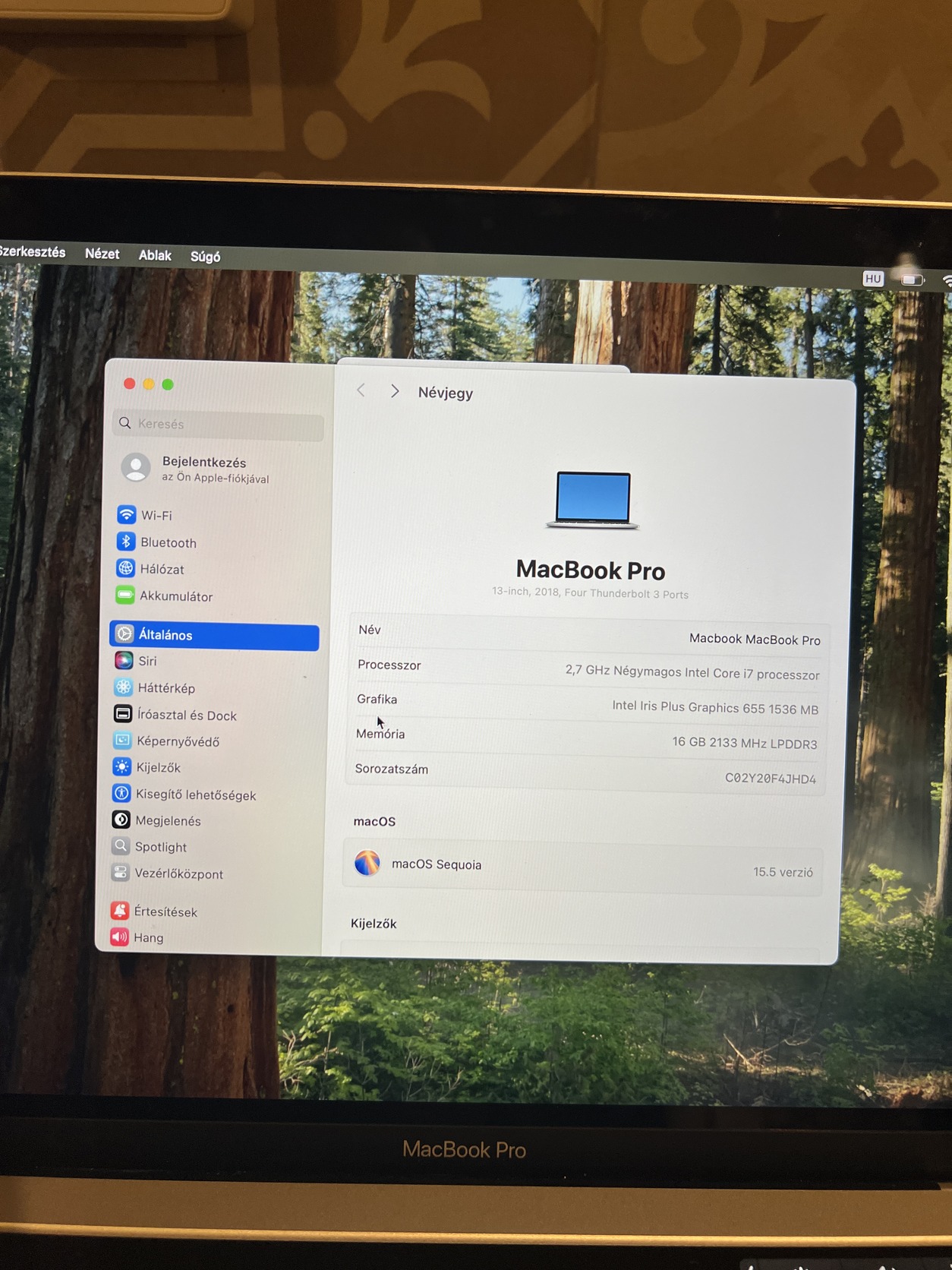952x1270 pixels.
Task: Open Akkumulátor battery icon in sidebar
Action: pyautogui.click(x=125, y=596)
